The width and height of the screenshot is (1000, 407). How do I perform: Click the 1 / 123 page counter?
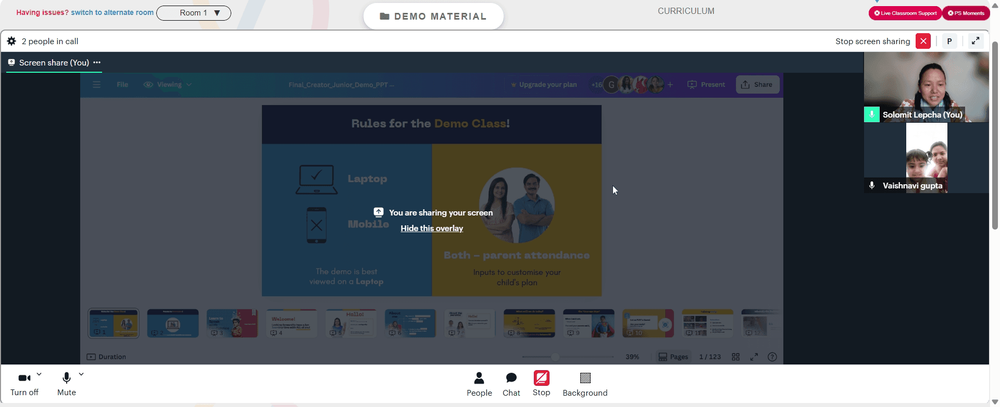click(710, 357)
